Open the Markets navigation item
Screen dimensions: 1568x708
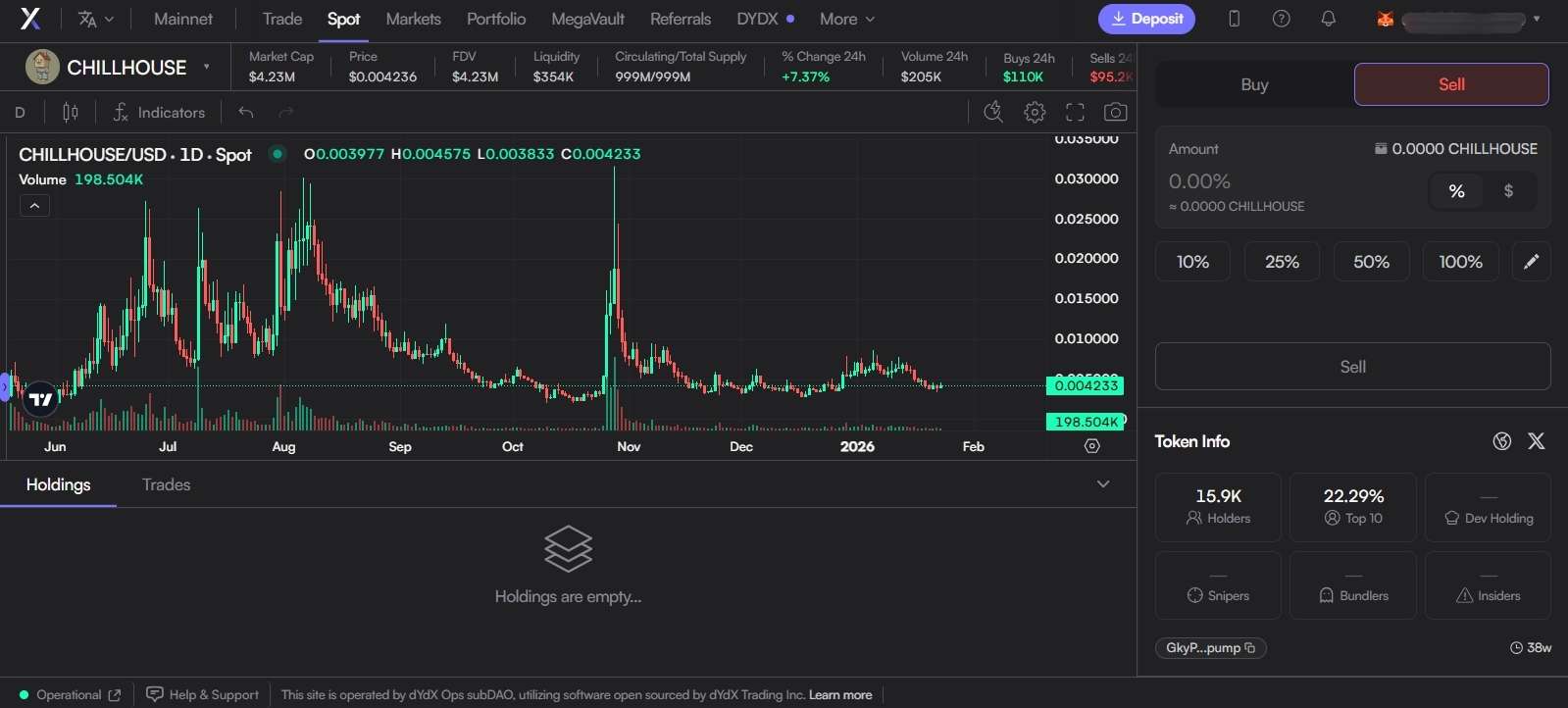(413, 19)
